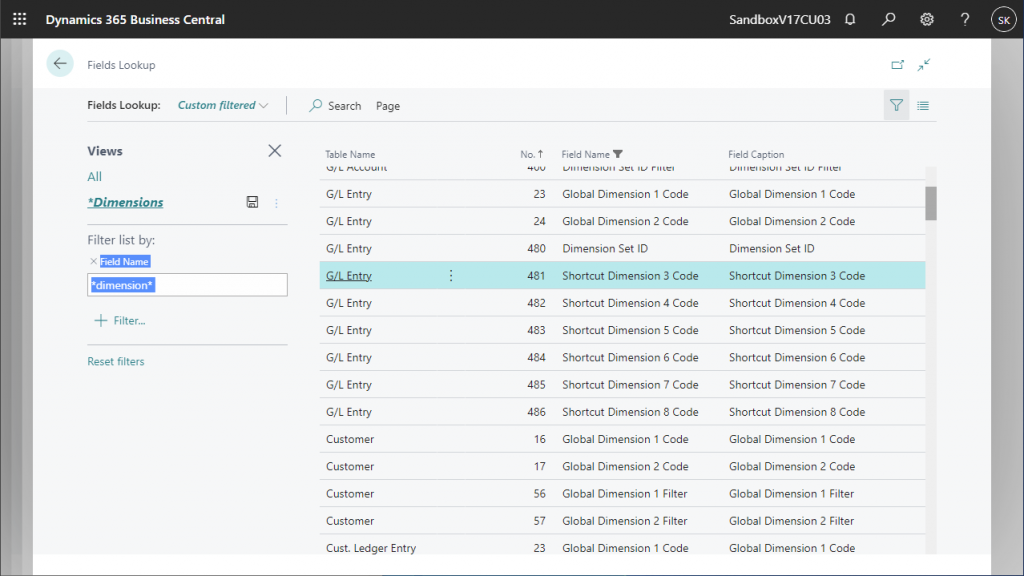Switch the list layout view icon
Image resolution: width=1024 pixels, height=576 pixels.
pyautogui.click(x=923, y=105)
